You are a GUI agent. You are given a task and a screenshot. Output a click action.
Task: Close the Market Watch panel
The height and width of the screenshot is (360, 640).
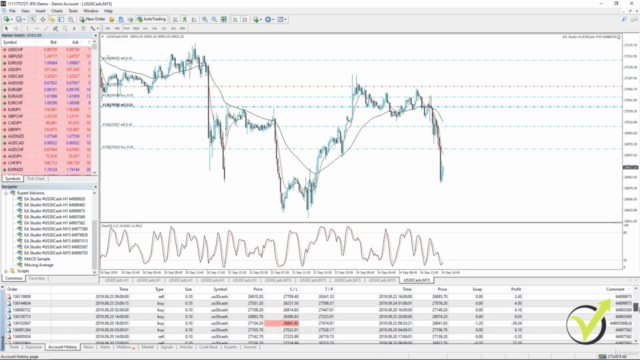coord(95,36)
